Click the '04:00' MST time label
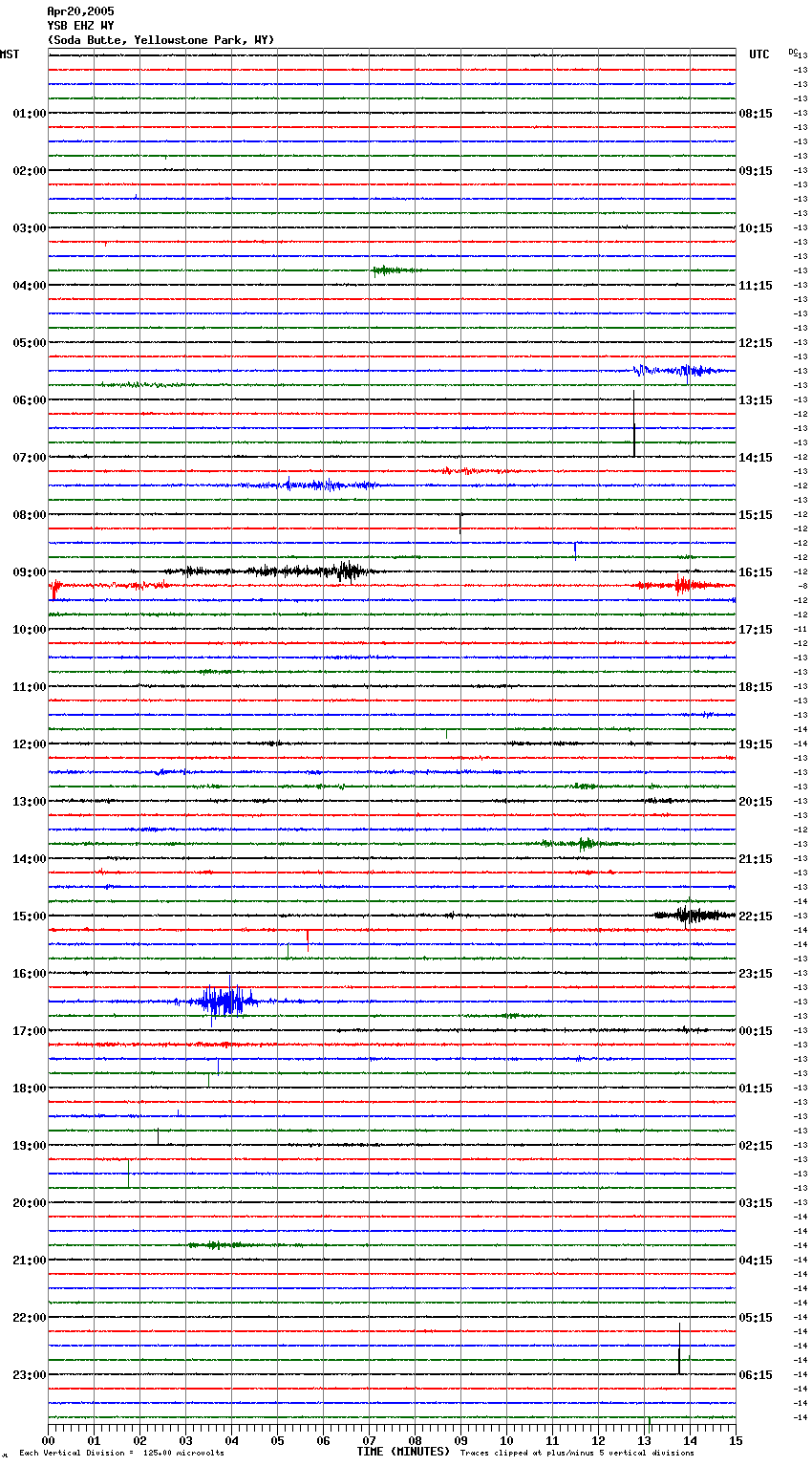The height and width of the screenshot is (1466, 812). (30, 286)
